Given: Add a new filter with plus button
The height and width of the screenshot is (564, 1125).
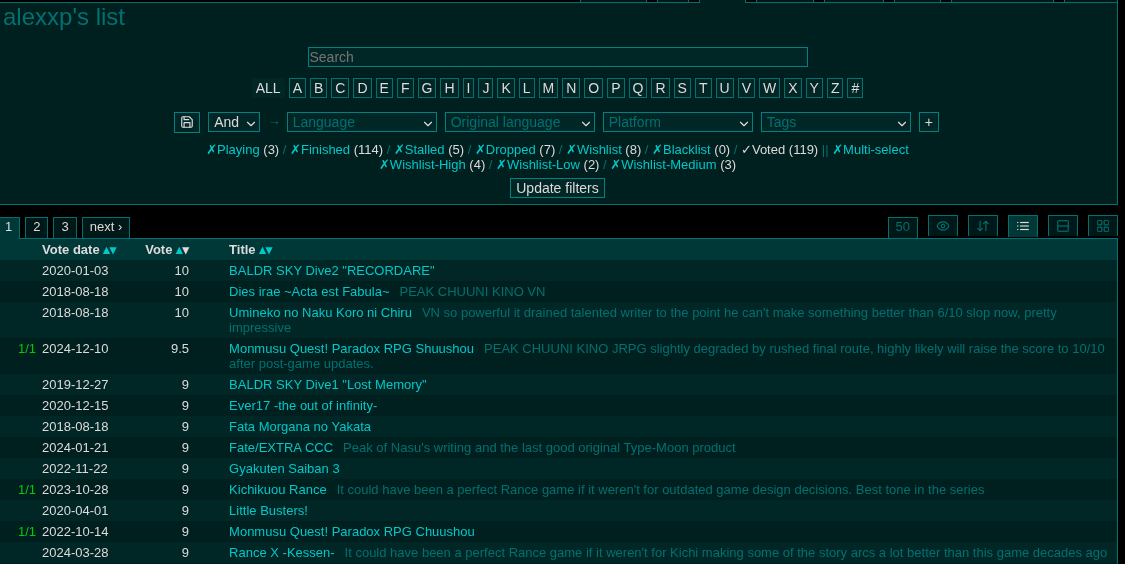Looking at the screenshot, I should (x=928, y=122).
